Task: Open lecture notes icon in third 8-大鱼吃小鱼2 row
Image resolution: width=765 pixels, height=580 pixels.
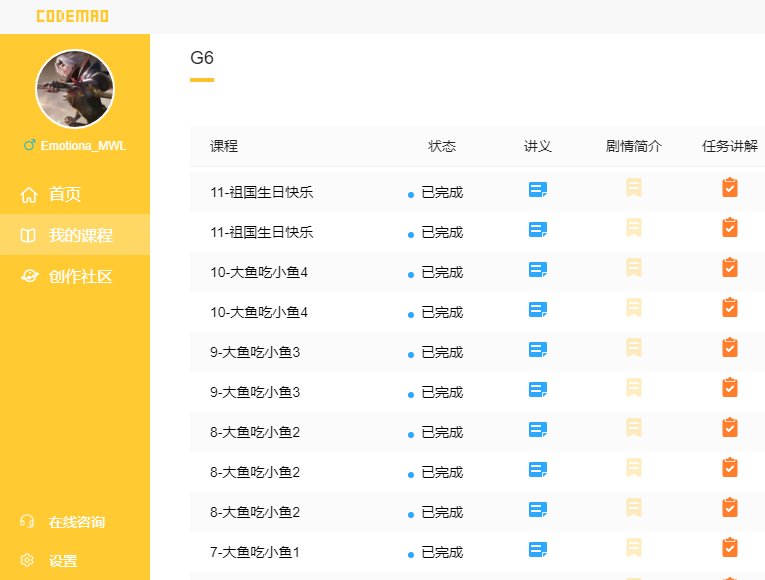Action: 538,510
